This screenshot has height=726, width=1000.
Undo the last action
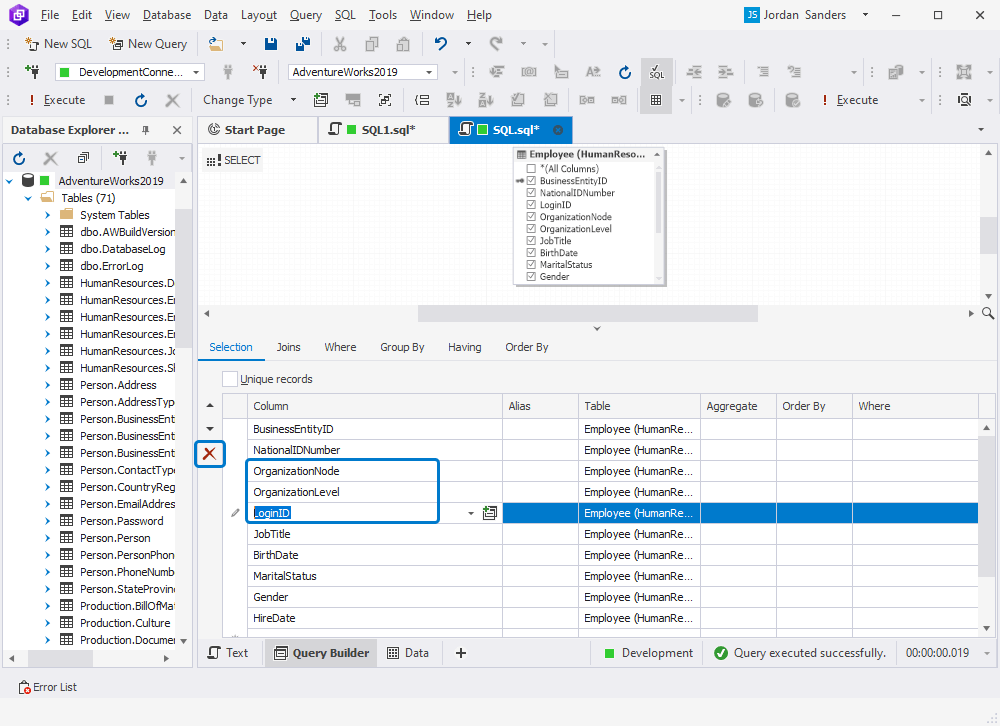coord(441,44)
